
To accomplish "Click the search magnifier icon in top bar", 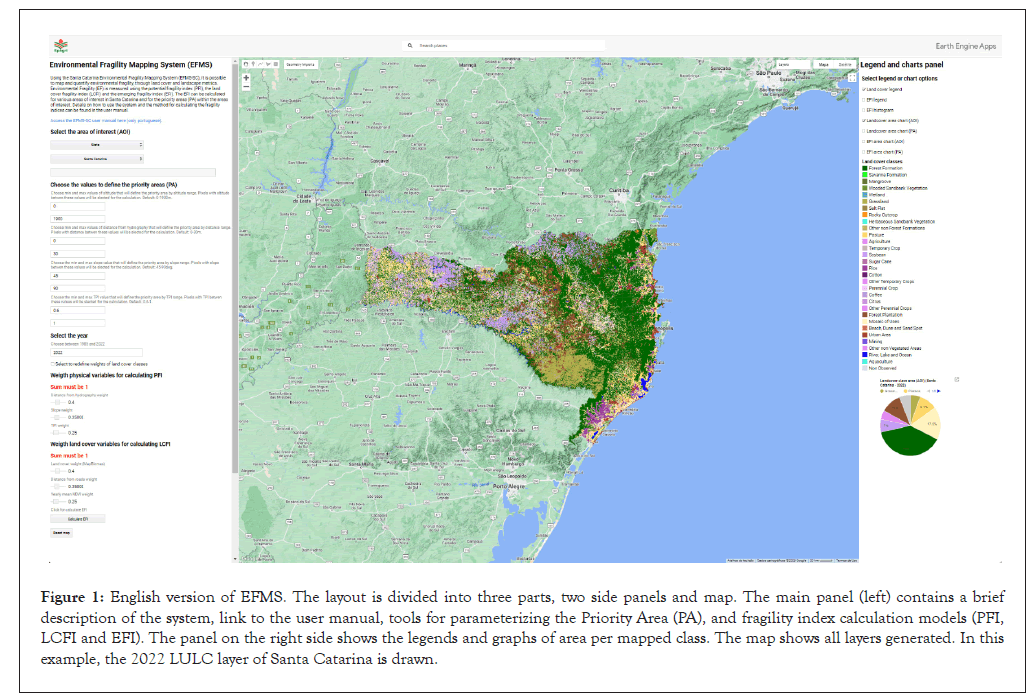I will coord(410,46).
